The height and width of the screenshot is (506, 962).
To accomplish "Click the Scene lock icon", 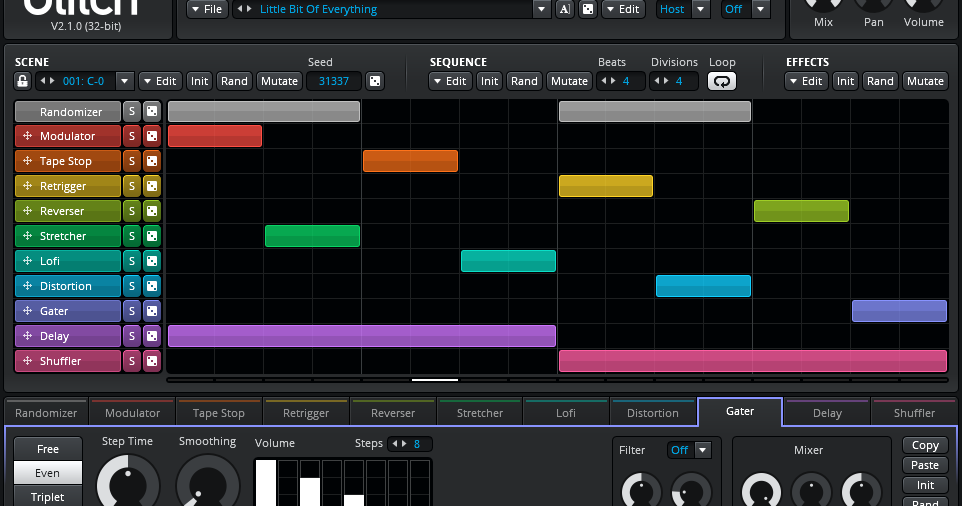I will pos(22,81).
